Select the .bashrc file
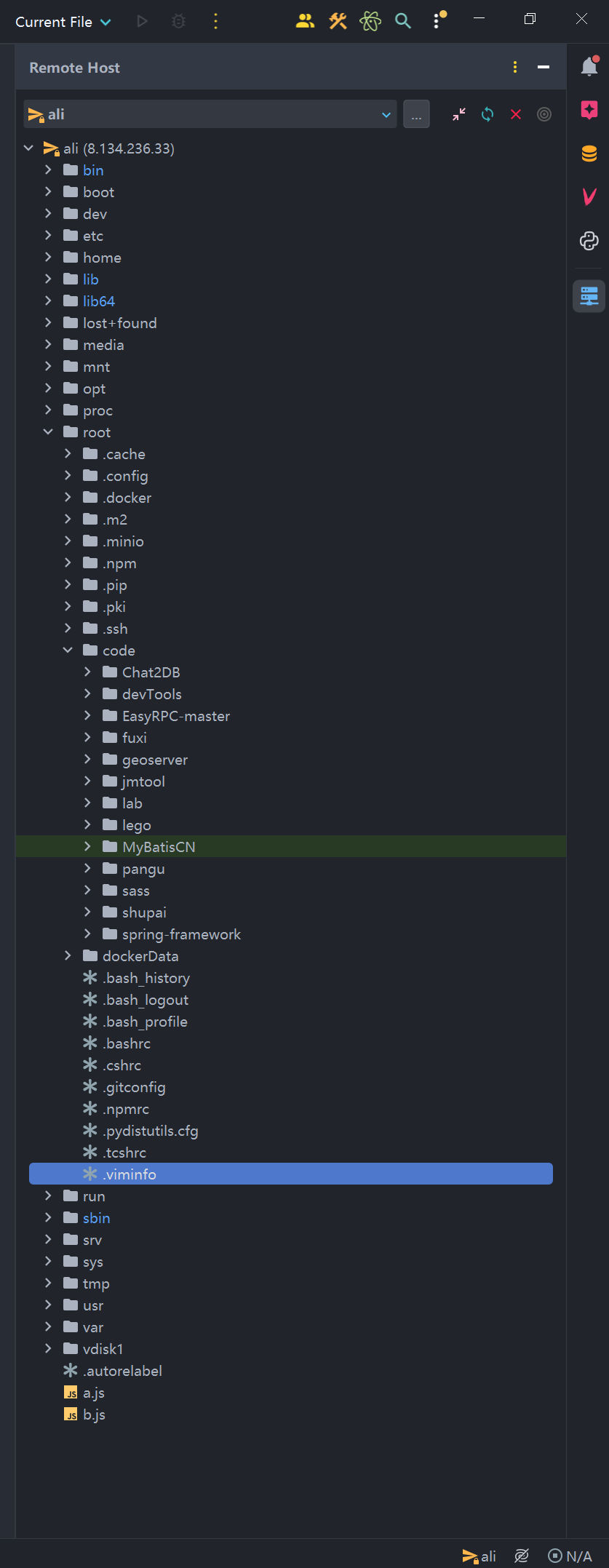609x1568 pixels. (x=127, y=1043)
